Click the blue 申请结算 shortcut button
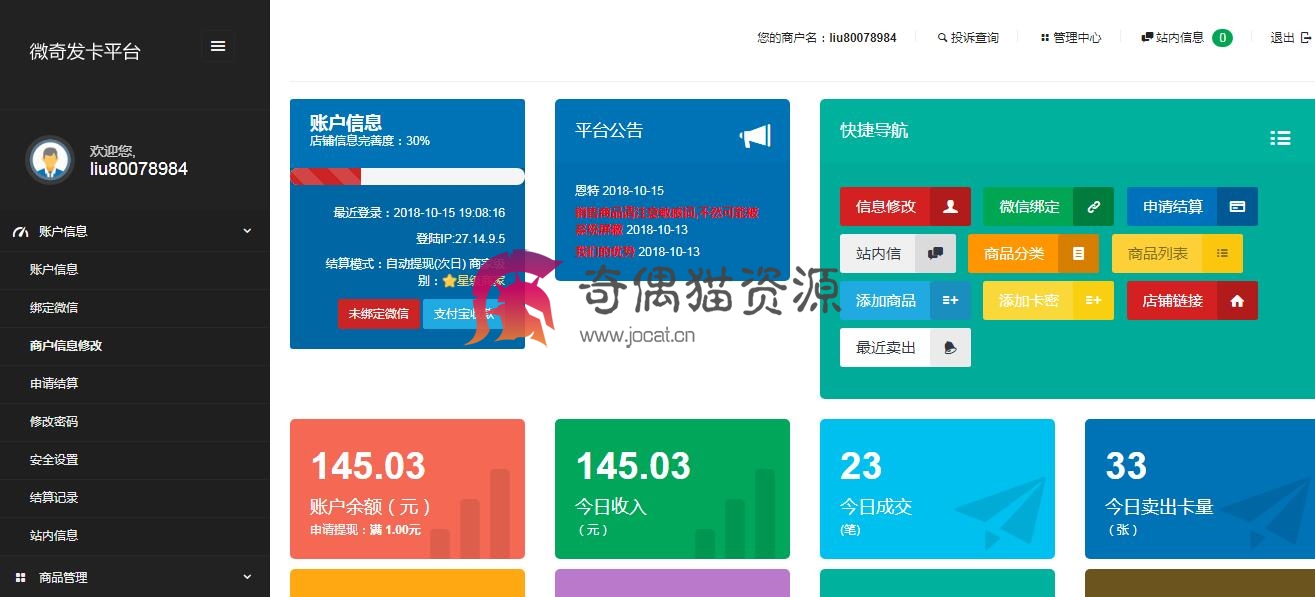 (x=1192, y=206)
